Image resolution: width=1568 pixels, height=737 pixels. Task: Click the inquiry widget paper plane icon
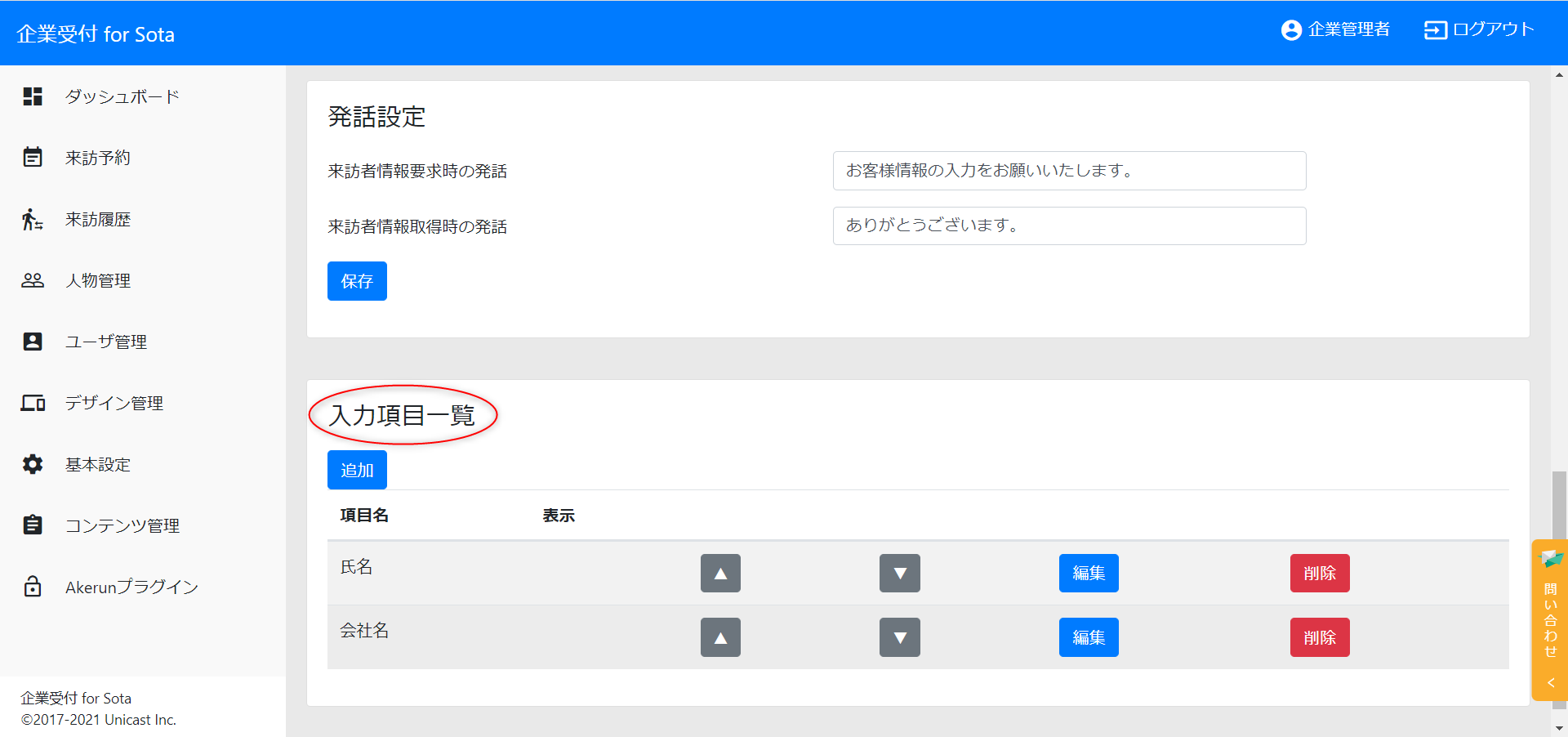[1550, 560]
